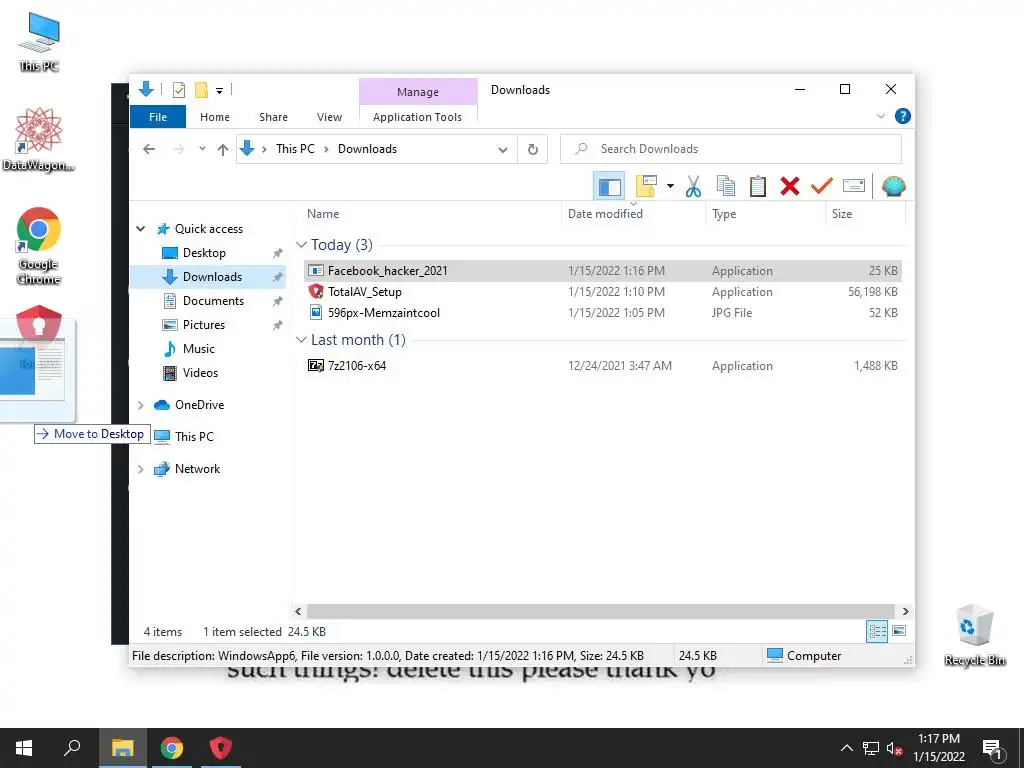Viewport: 1024px width, 768px height.
Task: Open the Application Tools tab
Action: (x=417, y=117)
